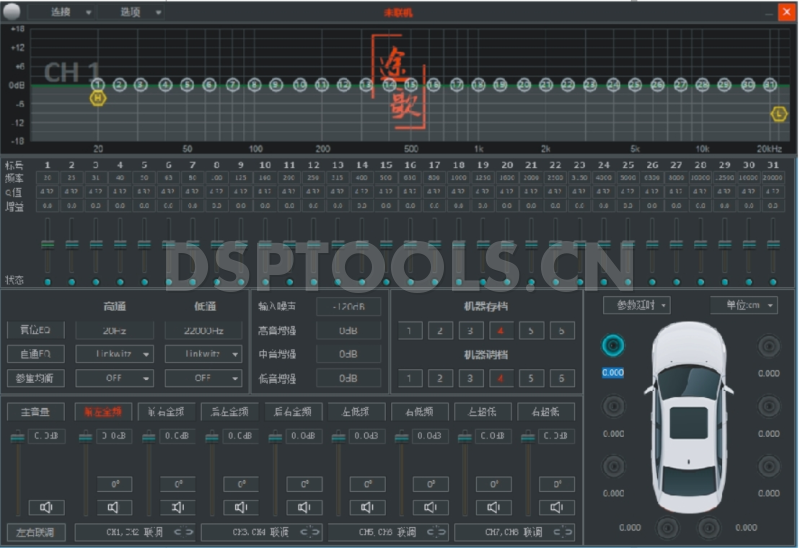Select the second right speaker beside the car

coord(768,406)
